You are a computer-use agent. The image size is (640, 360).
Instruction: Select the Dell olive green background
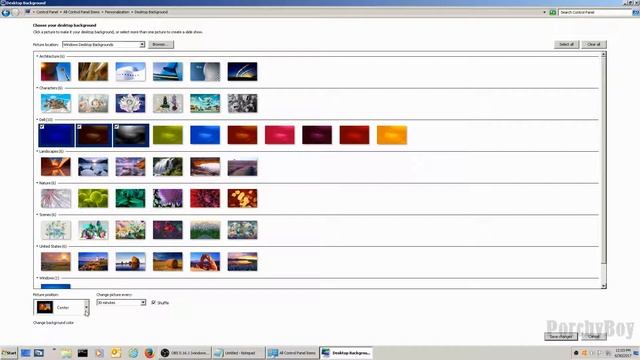tap(168, 135)
